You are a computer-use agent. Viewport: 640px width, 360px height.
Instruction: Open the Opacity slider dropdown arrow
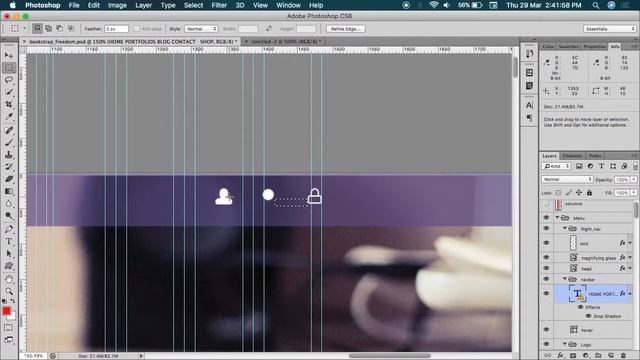click(x=633, y=180)
